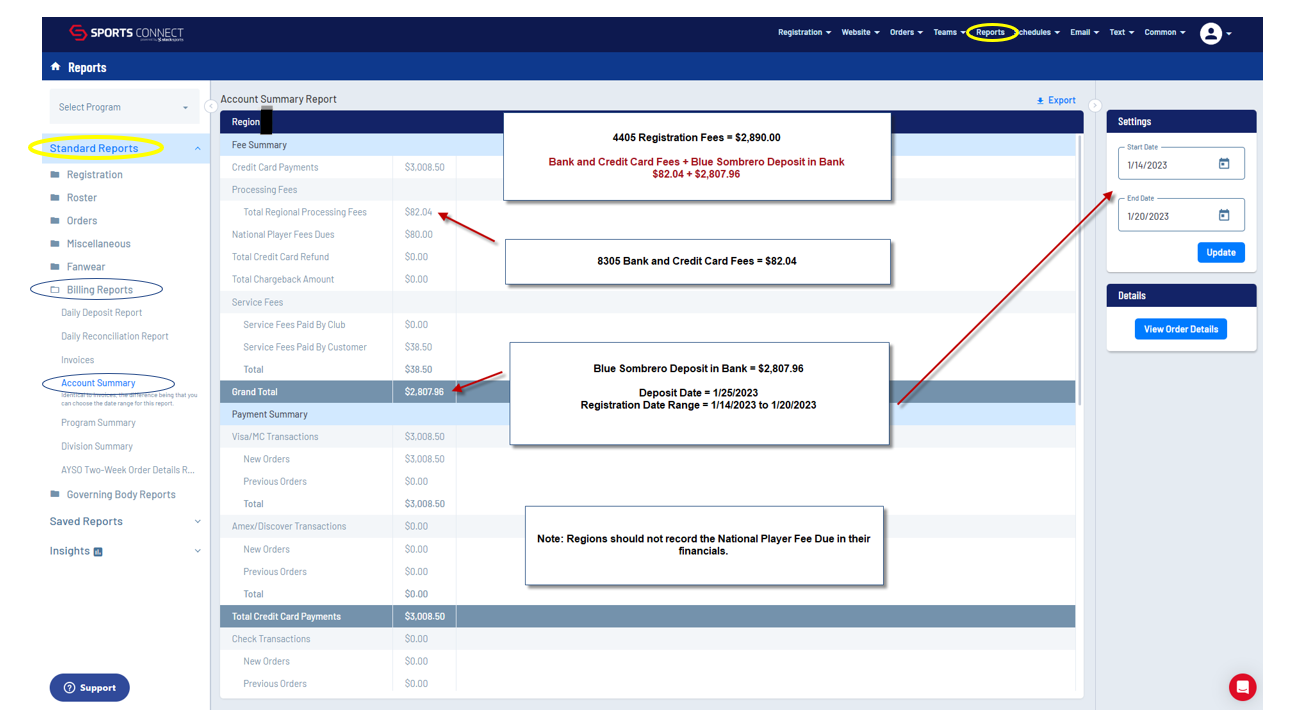Image resolution: width=1294 pixels, height=726 pixels.
Task: Click the red chat bubble icon
Action: tap(1242, 687)
